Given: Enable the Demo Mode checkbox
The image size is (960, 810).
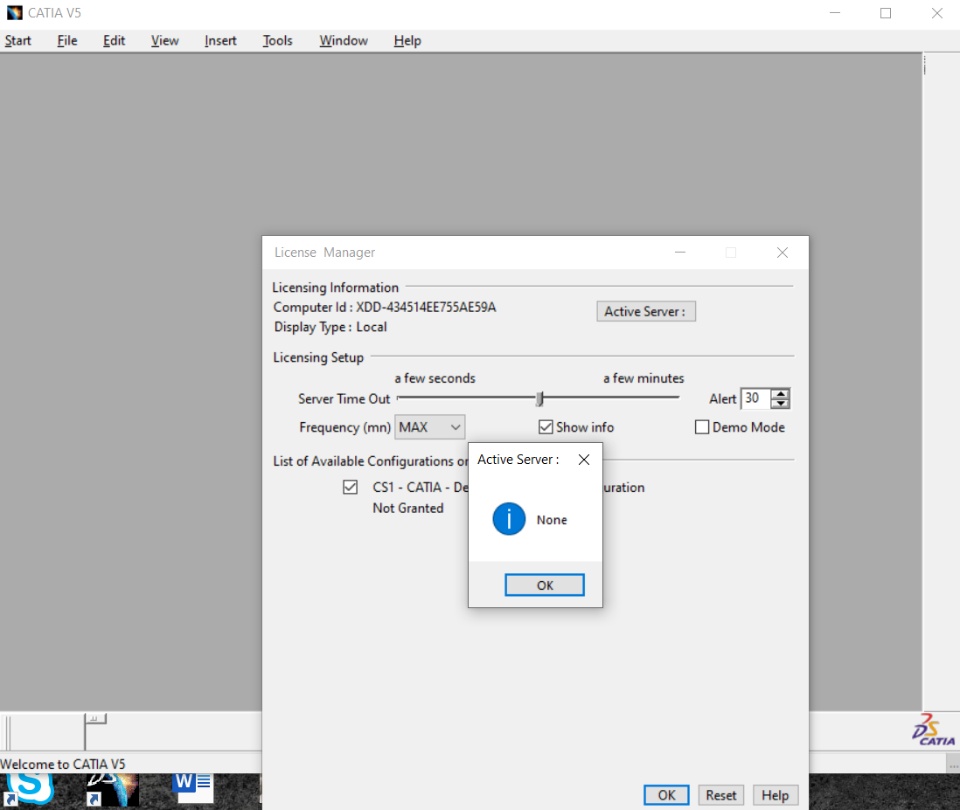Looking at the screenshot, I should coord(702,427).
